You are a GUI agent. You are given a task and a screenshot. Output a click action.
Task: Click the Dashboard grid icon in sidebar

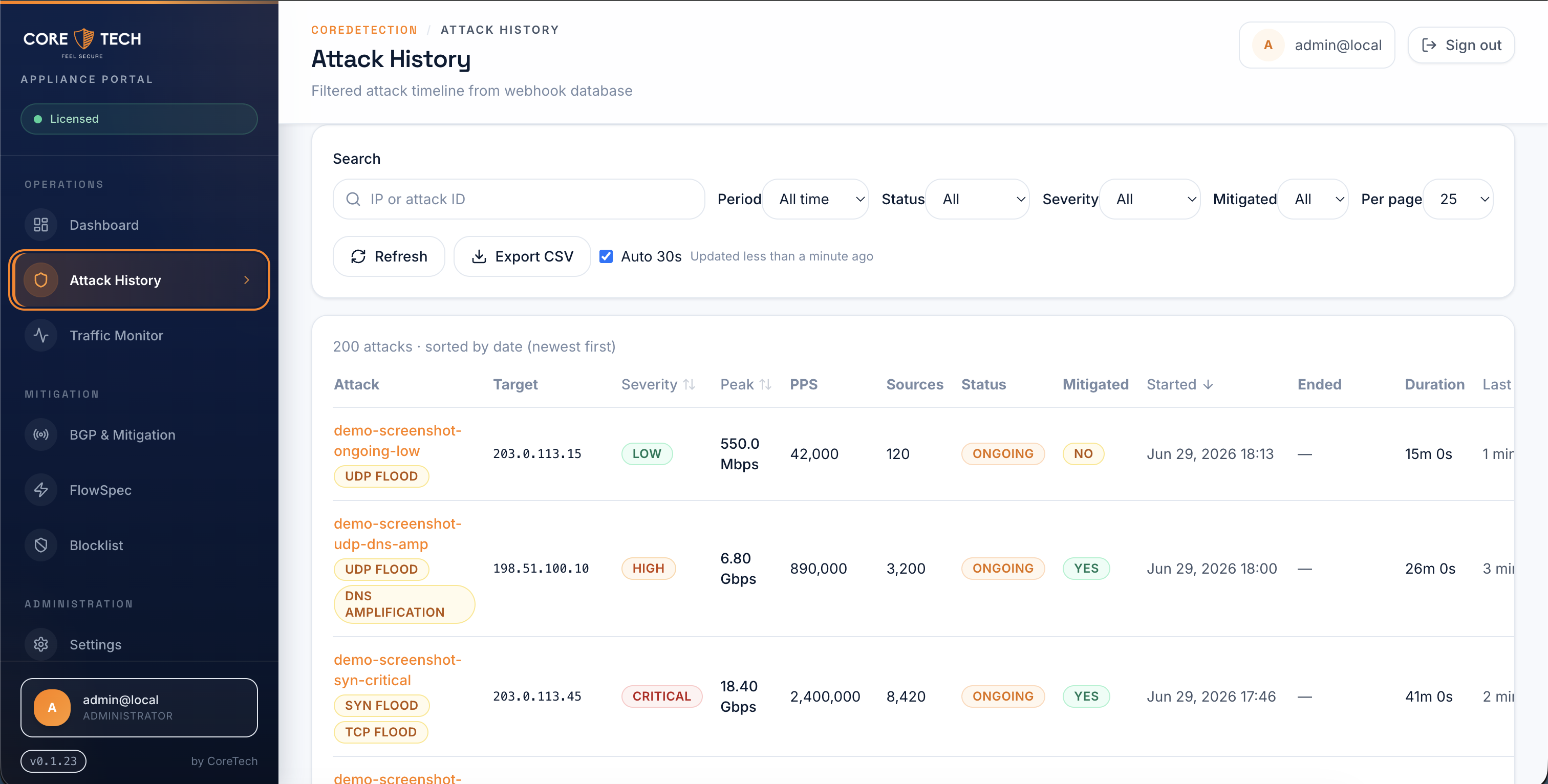(41, 225)
